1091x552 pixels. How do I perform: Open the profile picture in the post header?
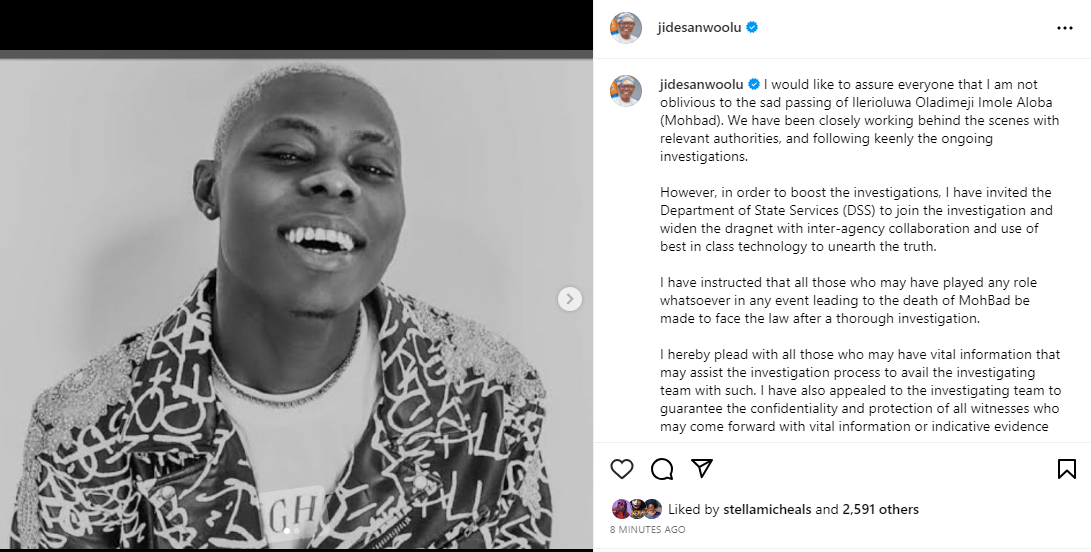[x=626, y=28]
